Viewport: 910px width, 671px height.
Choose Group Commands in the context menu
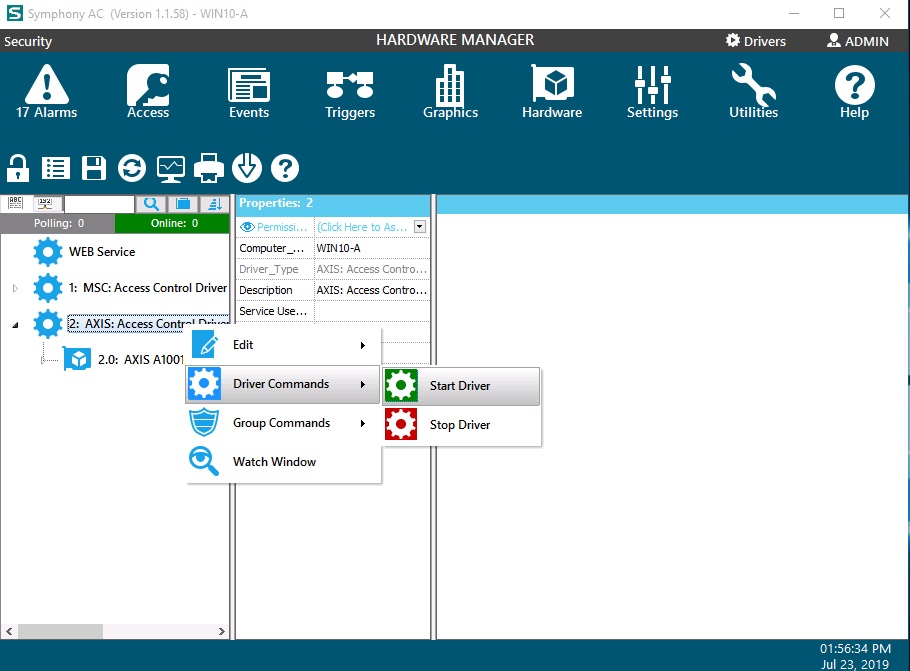coord(283,423)
